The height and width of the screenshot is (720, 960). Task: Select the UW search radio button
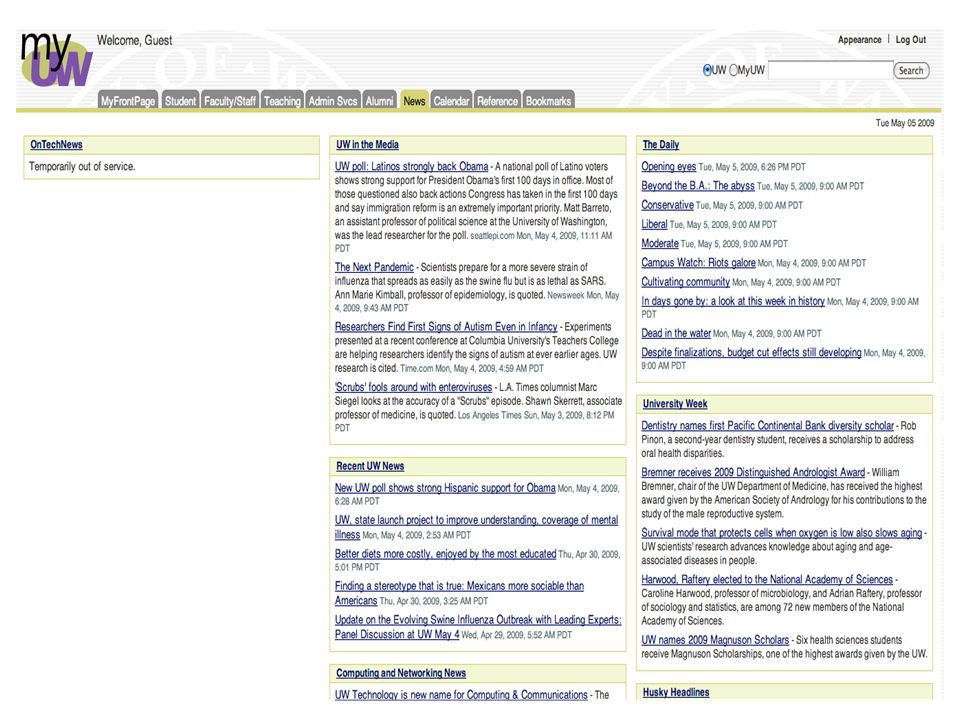coord(707,70)
